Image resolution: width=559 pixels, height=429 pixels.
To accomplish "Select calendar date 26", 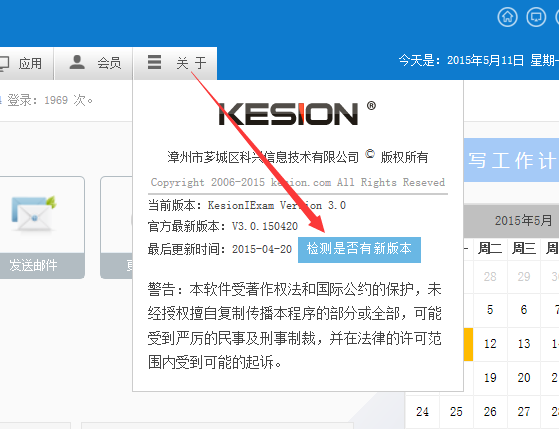I will tap(490, 412).
